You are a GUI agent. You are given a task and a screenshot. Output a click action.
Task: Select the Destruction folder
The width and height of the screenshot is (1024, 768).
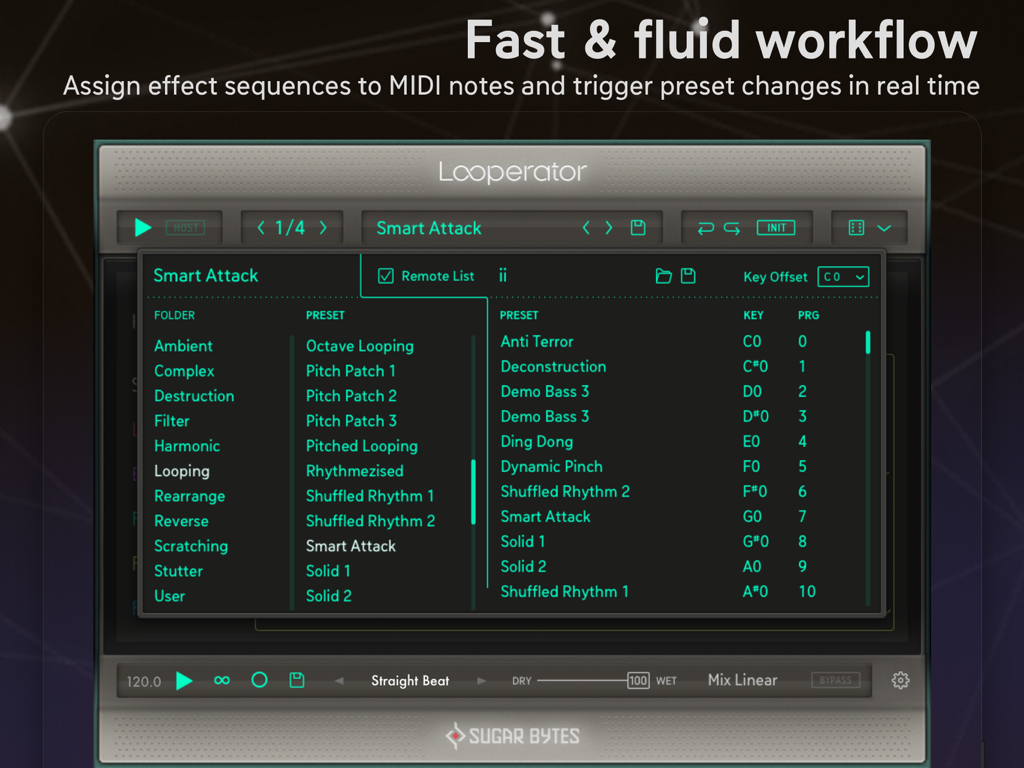[194, 396]
